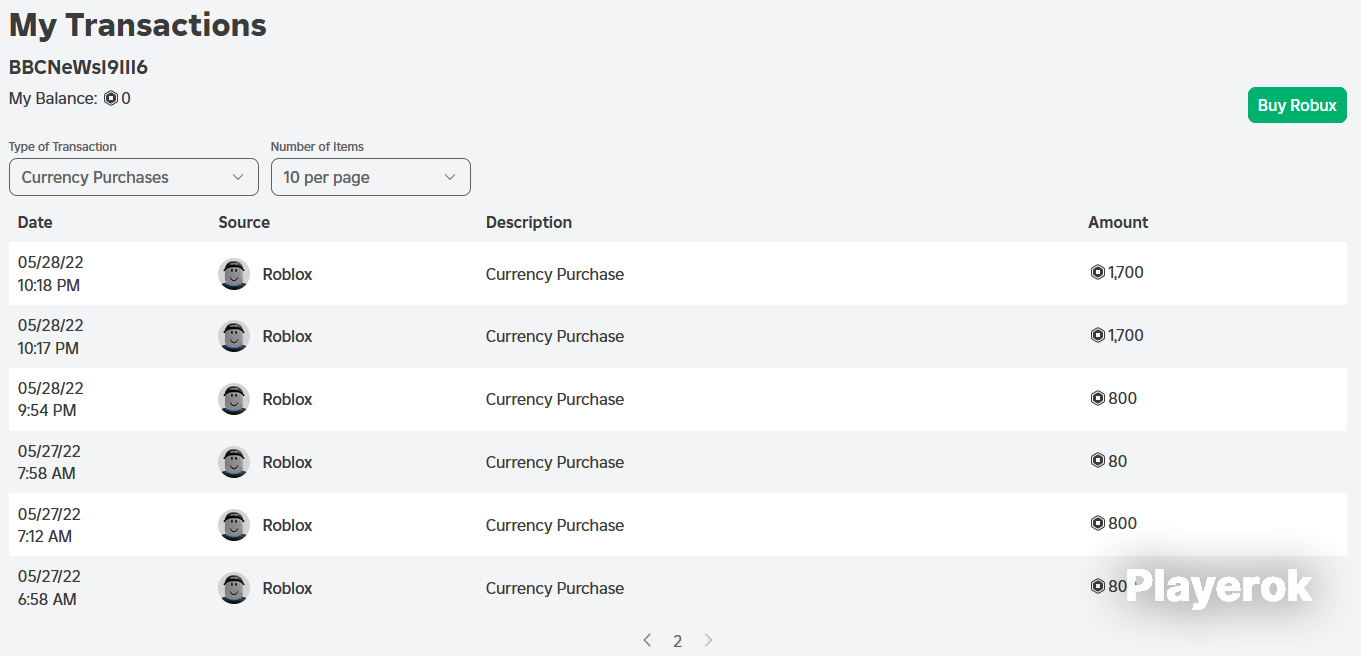
Task: Open the Type of Transaction dropdown
Action: pos(134,177)
